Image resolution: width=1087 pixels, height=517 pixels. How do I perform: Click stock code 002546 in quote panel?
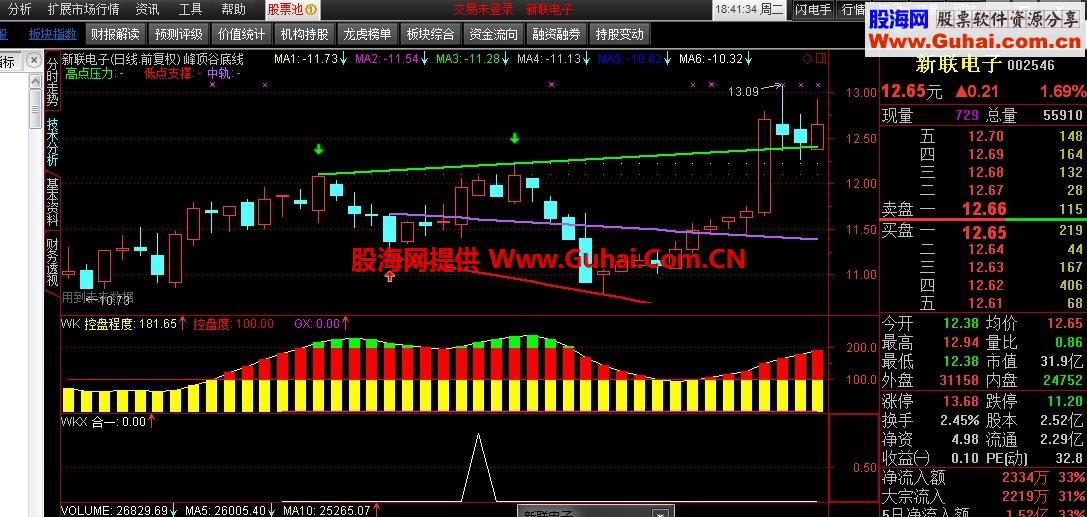pyautogui.click(x=1031, y=66)
